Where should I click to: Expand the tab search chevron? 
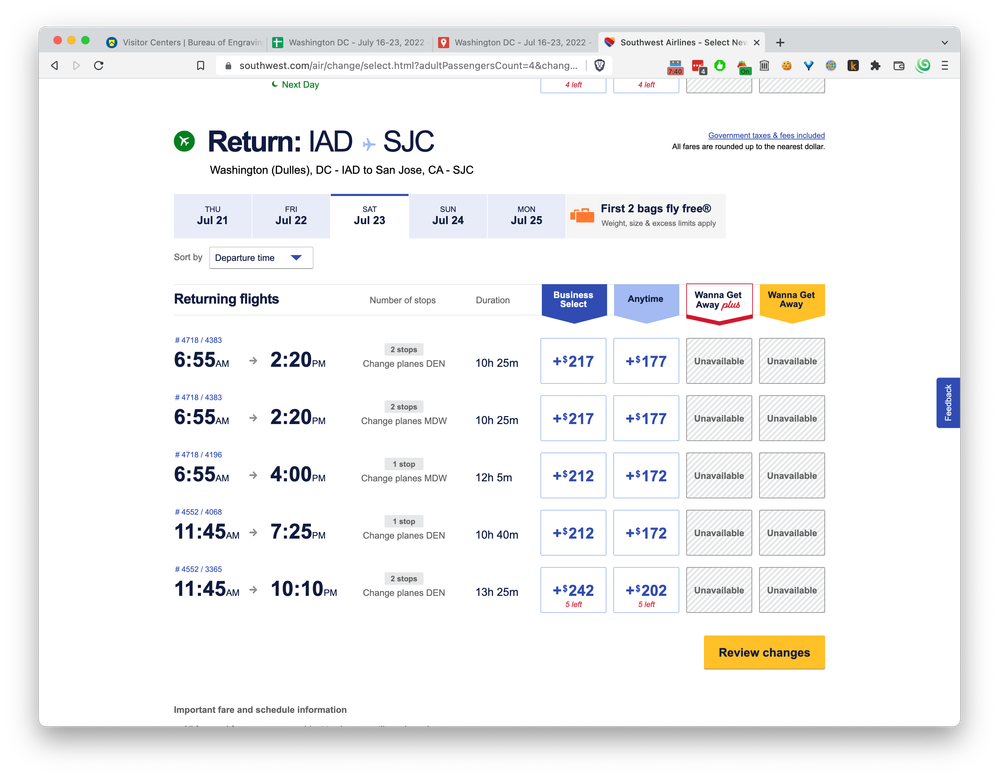pyautogui.click(x=945, y=43)
